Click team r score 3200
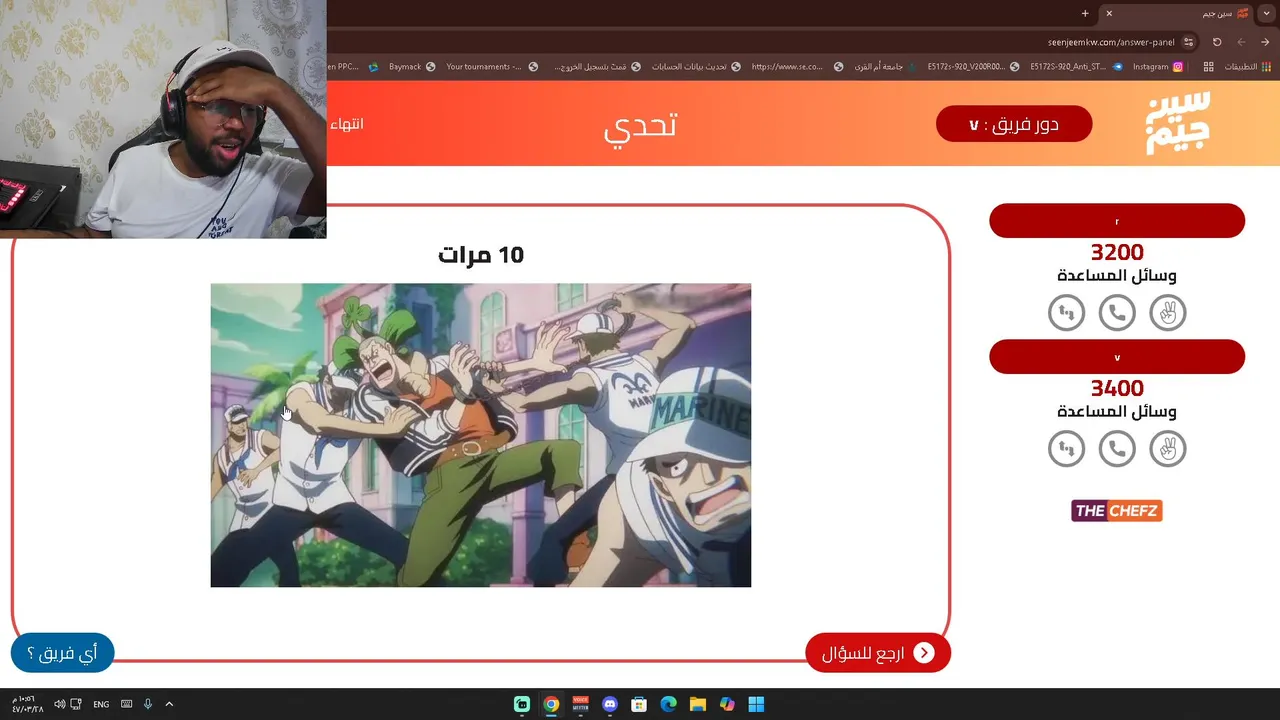The image size is (1280, 720). click(1117, 252)
